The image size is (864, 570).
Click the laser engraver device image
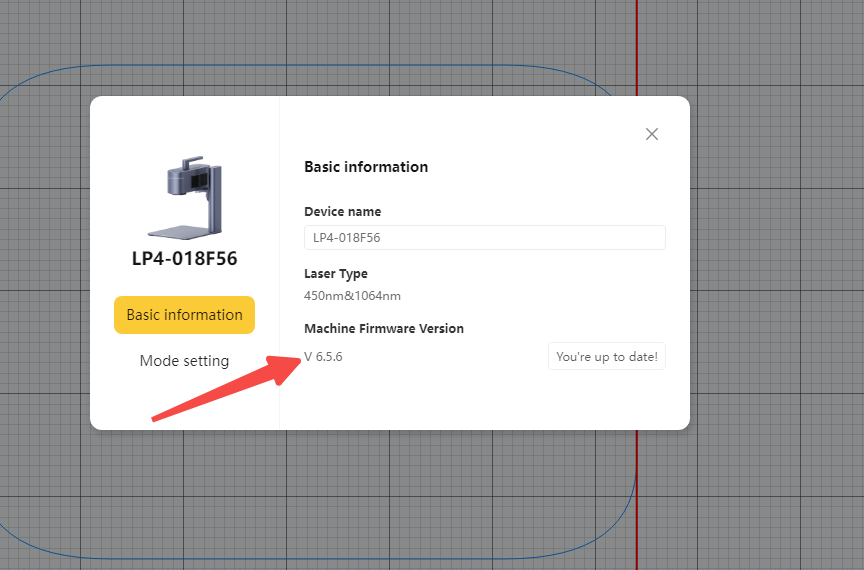(x=185, y=198)
